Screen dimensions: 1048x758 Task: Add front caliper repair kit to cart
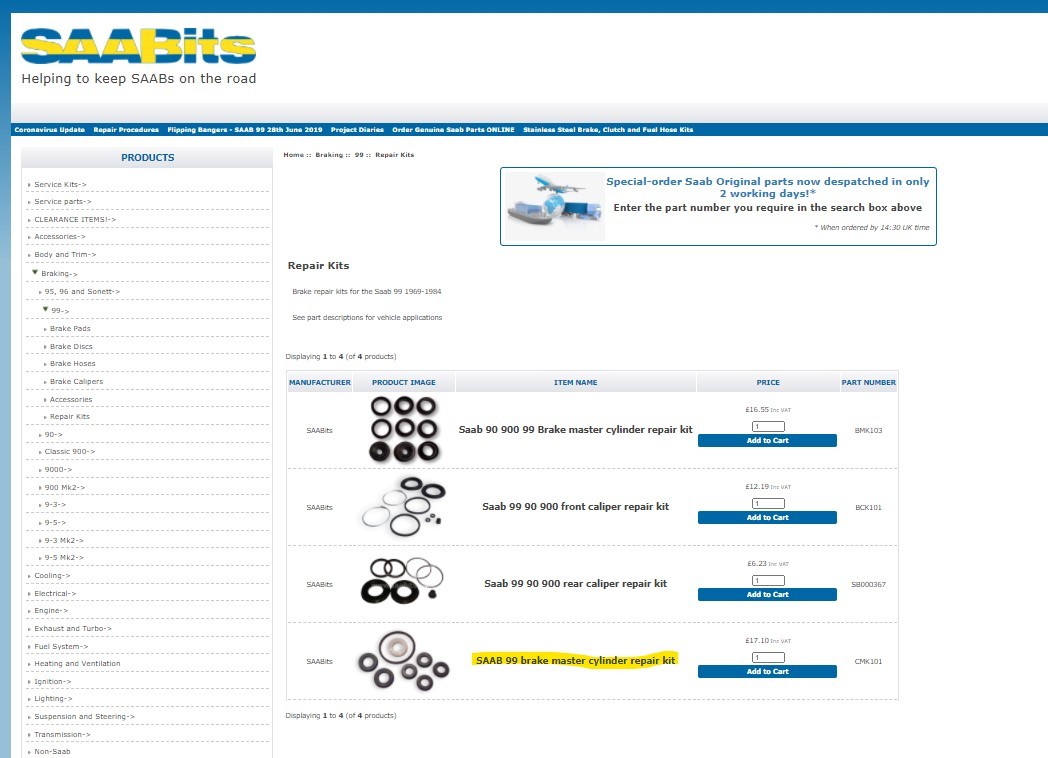(767, 517)
